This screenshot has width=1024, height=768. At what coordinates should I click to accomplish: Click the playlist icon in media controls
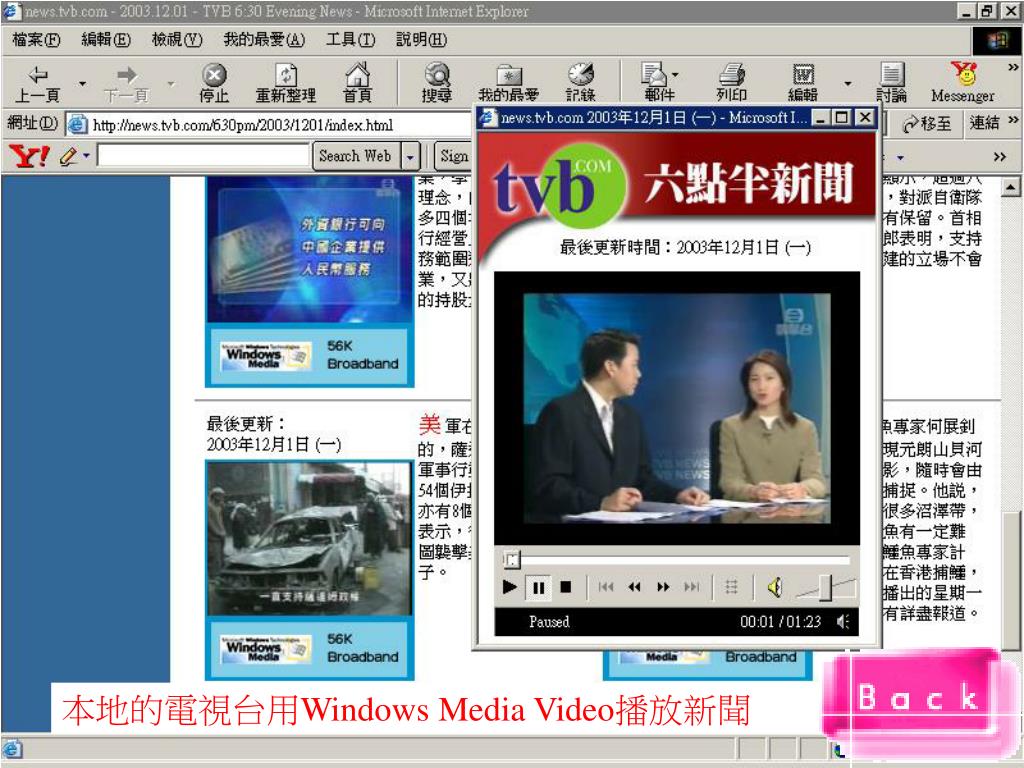pyautogui.click(x=731, y=587)
